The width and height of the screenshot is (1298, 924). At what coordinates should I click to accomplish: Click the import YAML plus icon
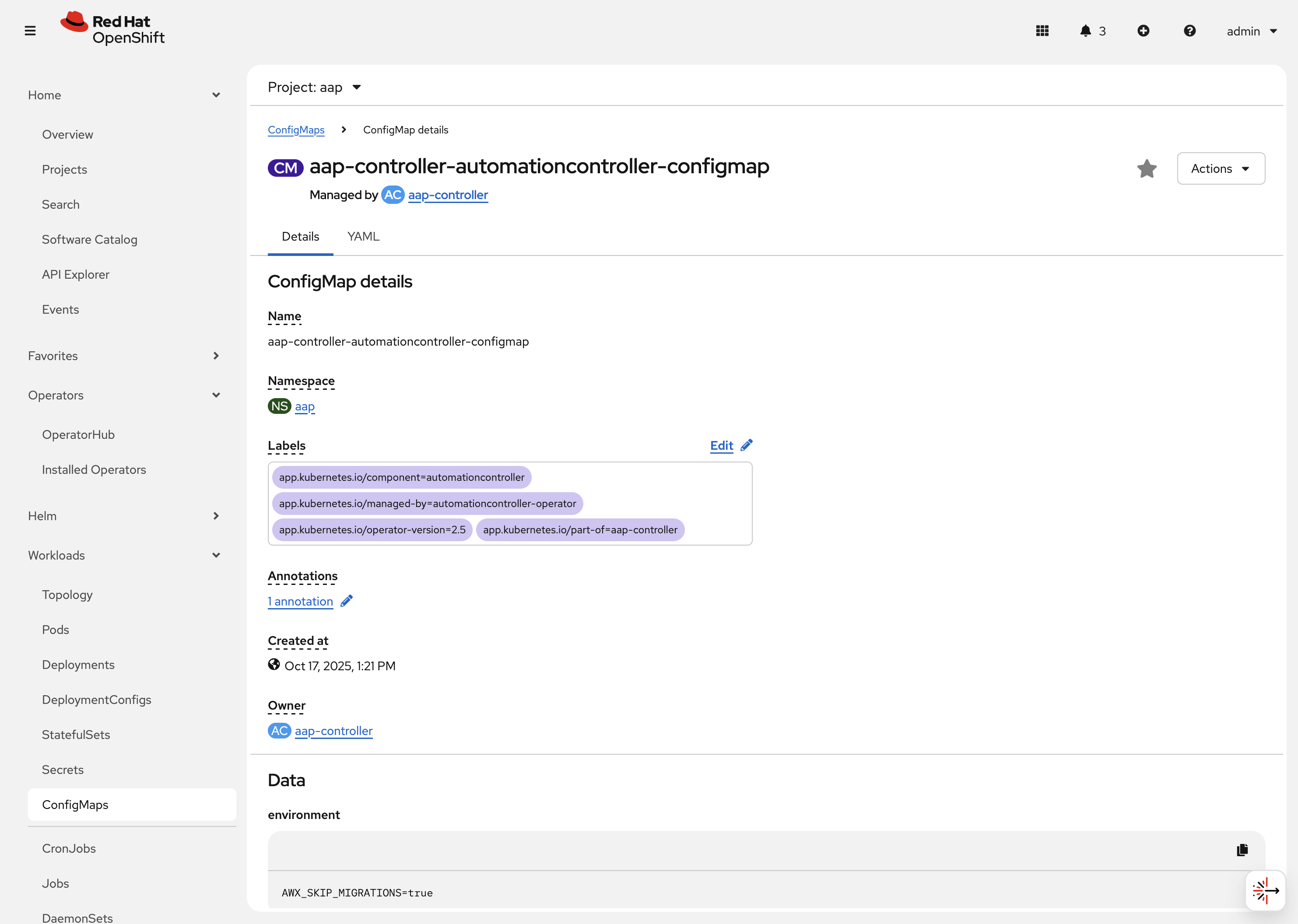click(1144, 31)
